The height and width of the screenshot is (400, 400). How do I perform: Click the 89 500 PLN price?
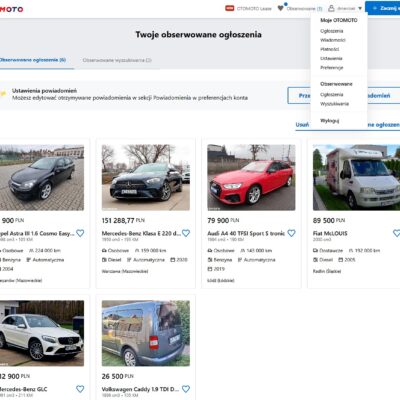click(329, 220)
